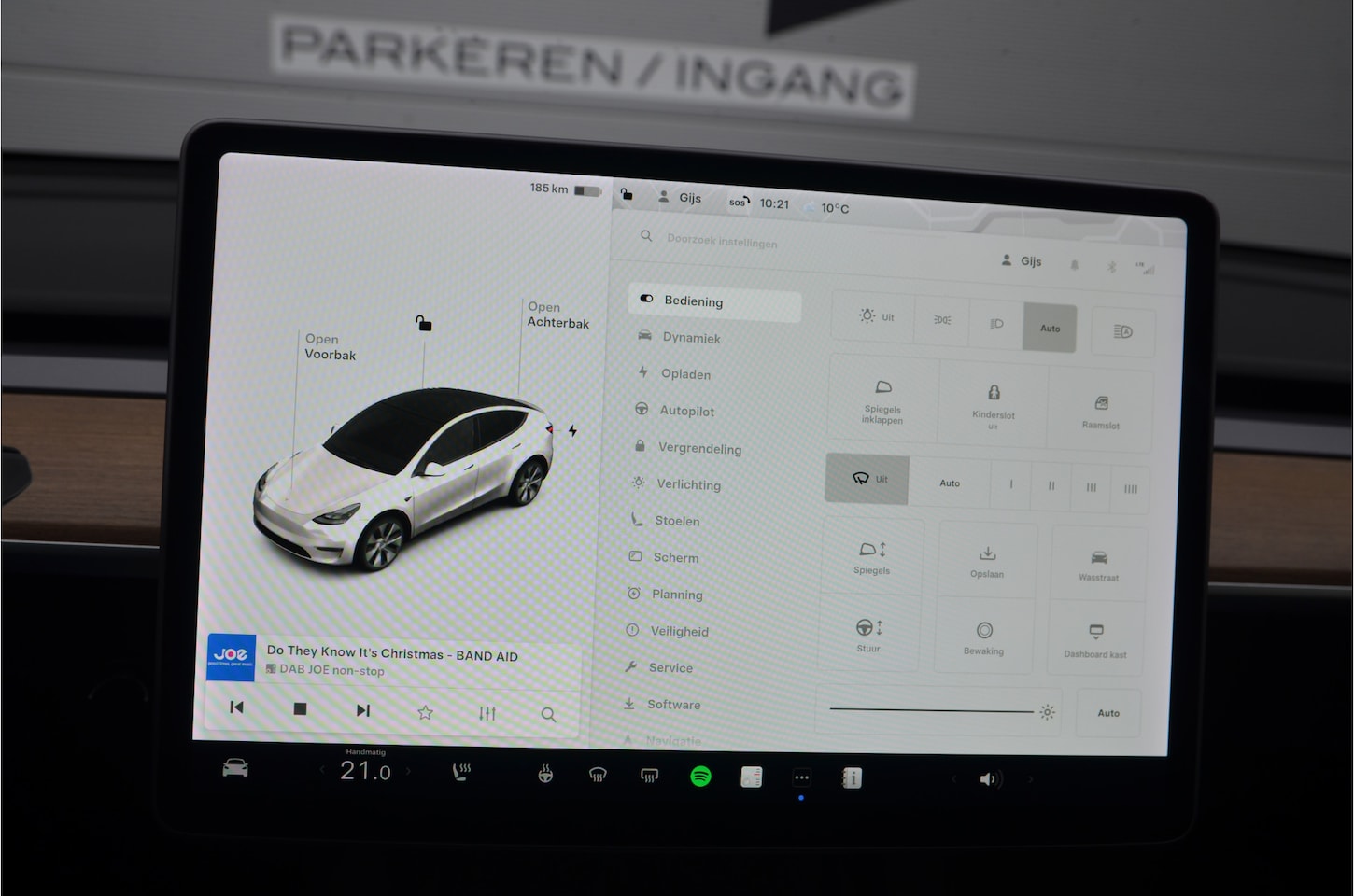Set headlights to Auto
Viewport: 1354px width, 896px height.
(1050, 329)
